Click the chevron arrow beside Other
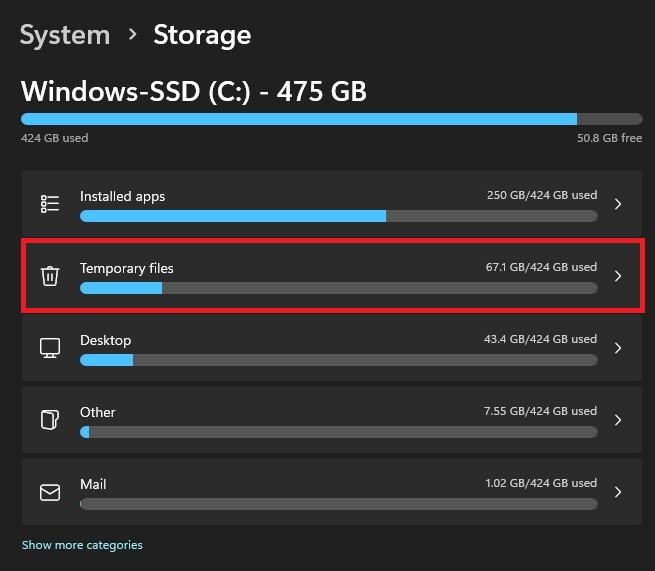Viewport: 655px width, 571px height. [618, 420]
